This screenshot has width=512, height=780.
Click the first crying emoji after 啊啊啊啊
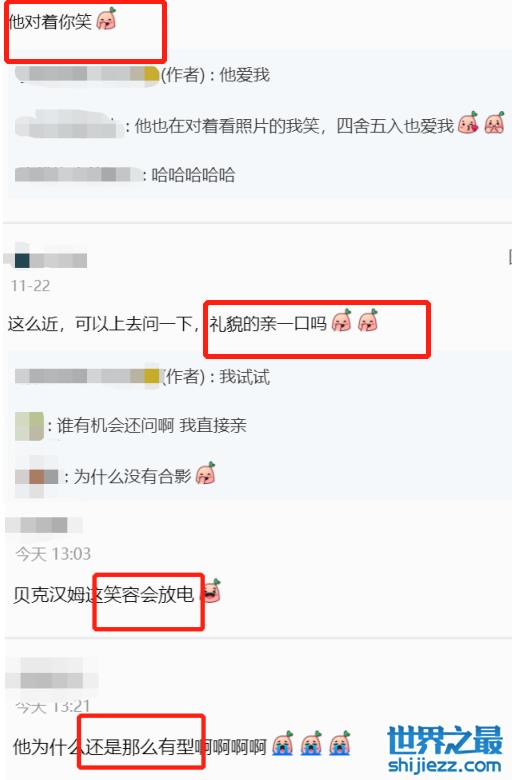point(283,744)
